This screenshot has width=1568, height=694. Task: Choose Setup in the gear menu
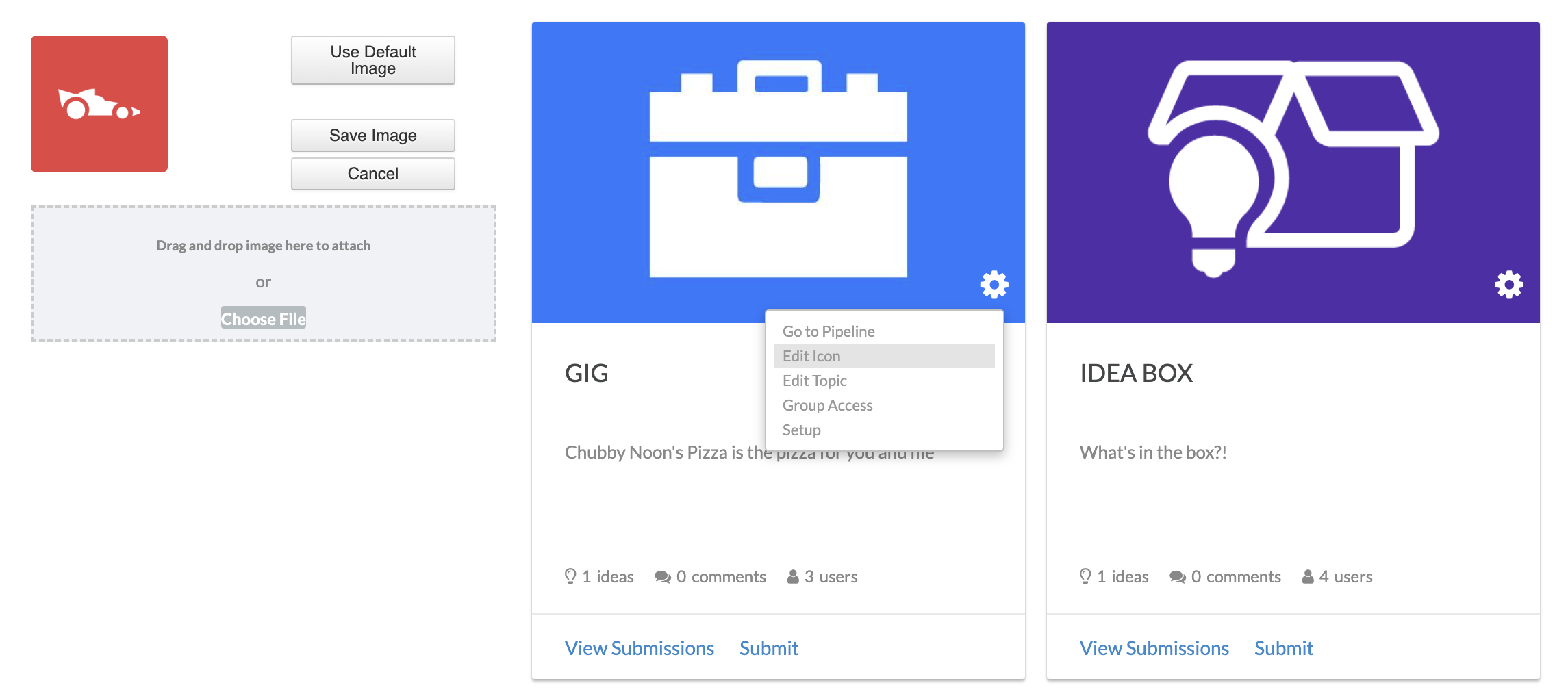[801, 430]
